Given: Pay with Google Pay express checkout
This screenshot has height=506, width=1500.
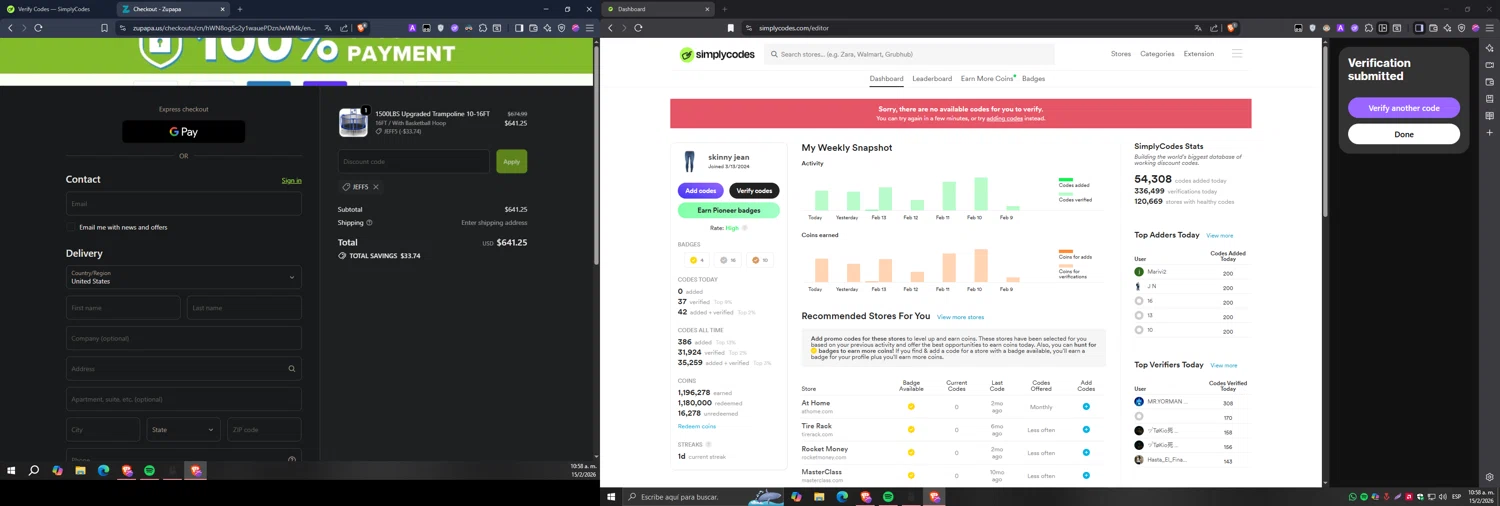Looking at the screenshot, I should pos(184,132).
